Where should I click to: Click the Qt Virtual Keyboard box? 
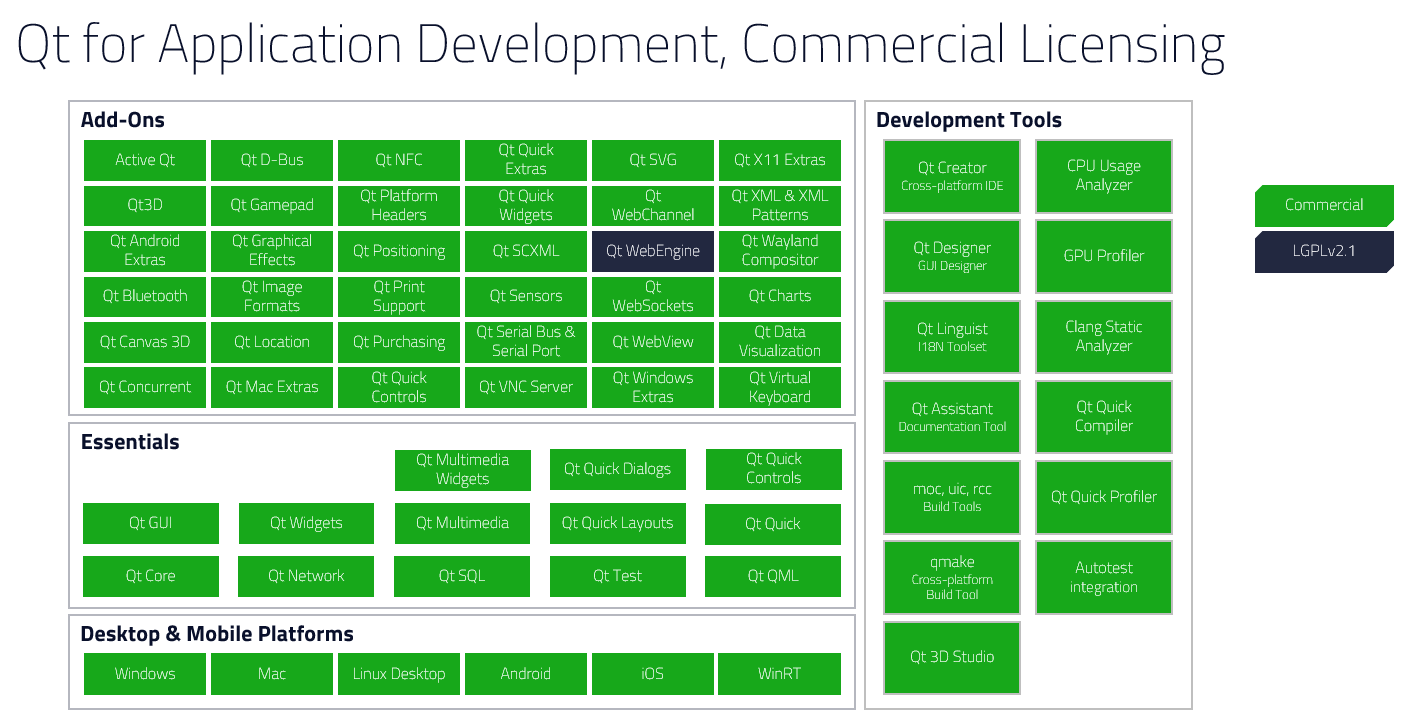tap(779, 387)
